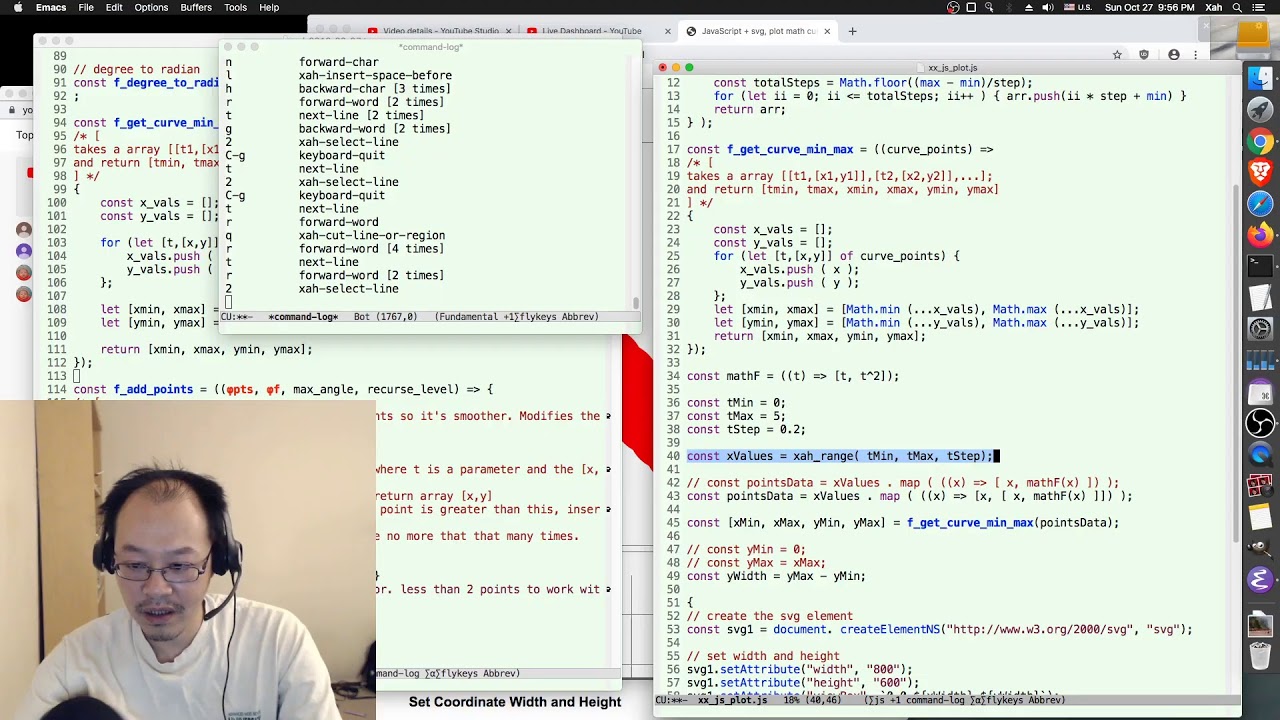Click 'xah-cut-line-or-region' in command log
Image resolution: width=1280 pixels, height=720 pixels.
[x=371, y=235]
